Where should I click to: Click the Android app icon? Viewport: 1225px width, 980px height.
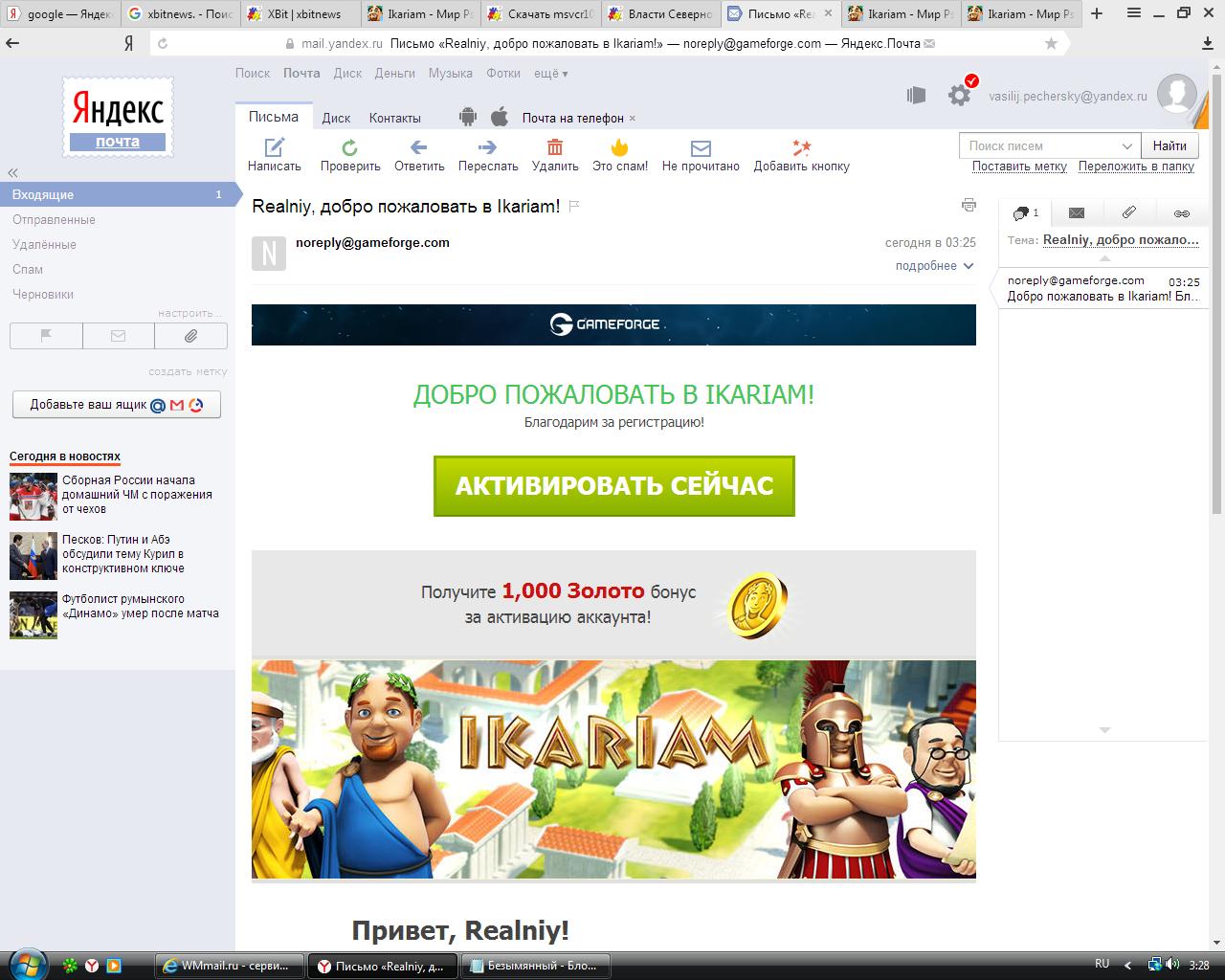tap(467, 118)
